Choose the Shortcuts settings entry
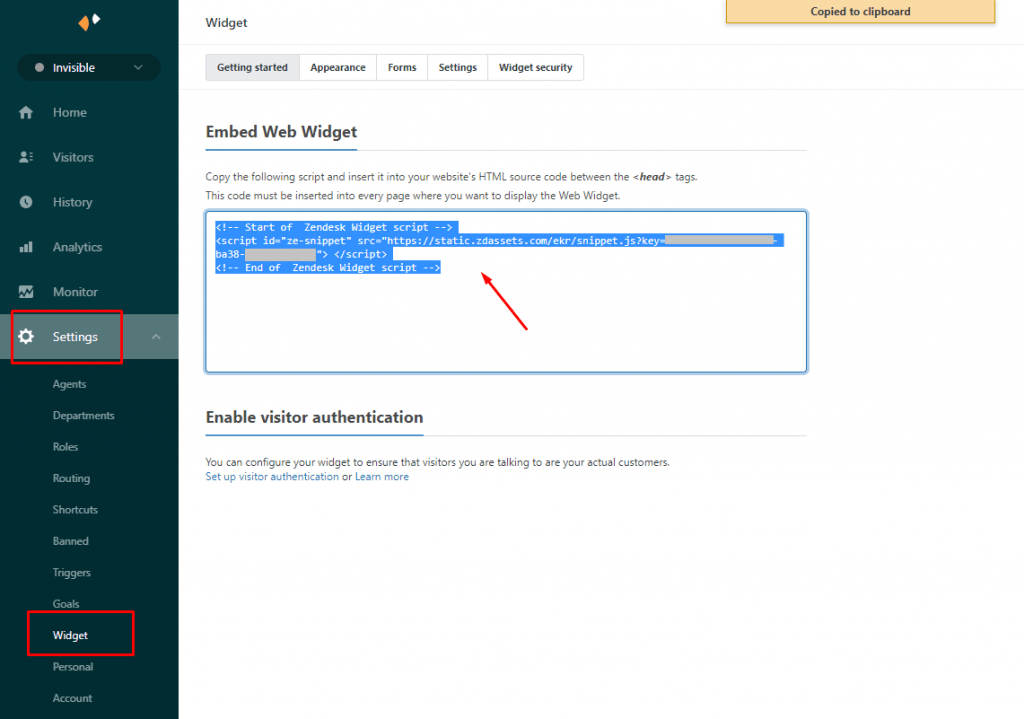 74,509
